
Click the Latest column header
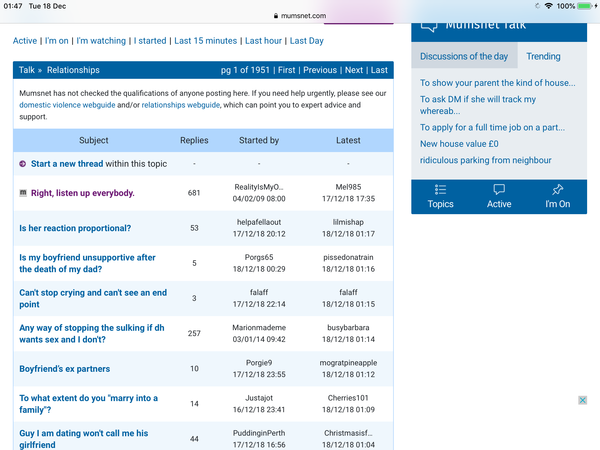pos(348,140)
